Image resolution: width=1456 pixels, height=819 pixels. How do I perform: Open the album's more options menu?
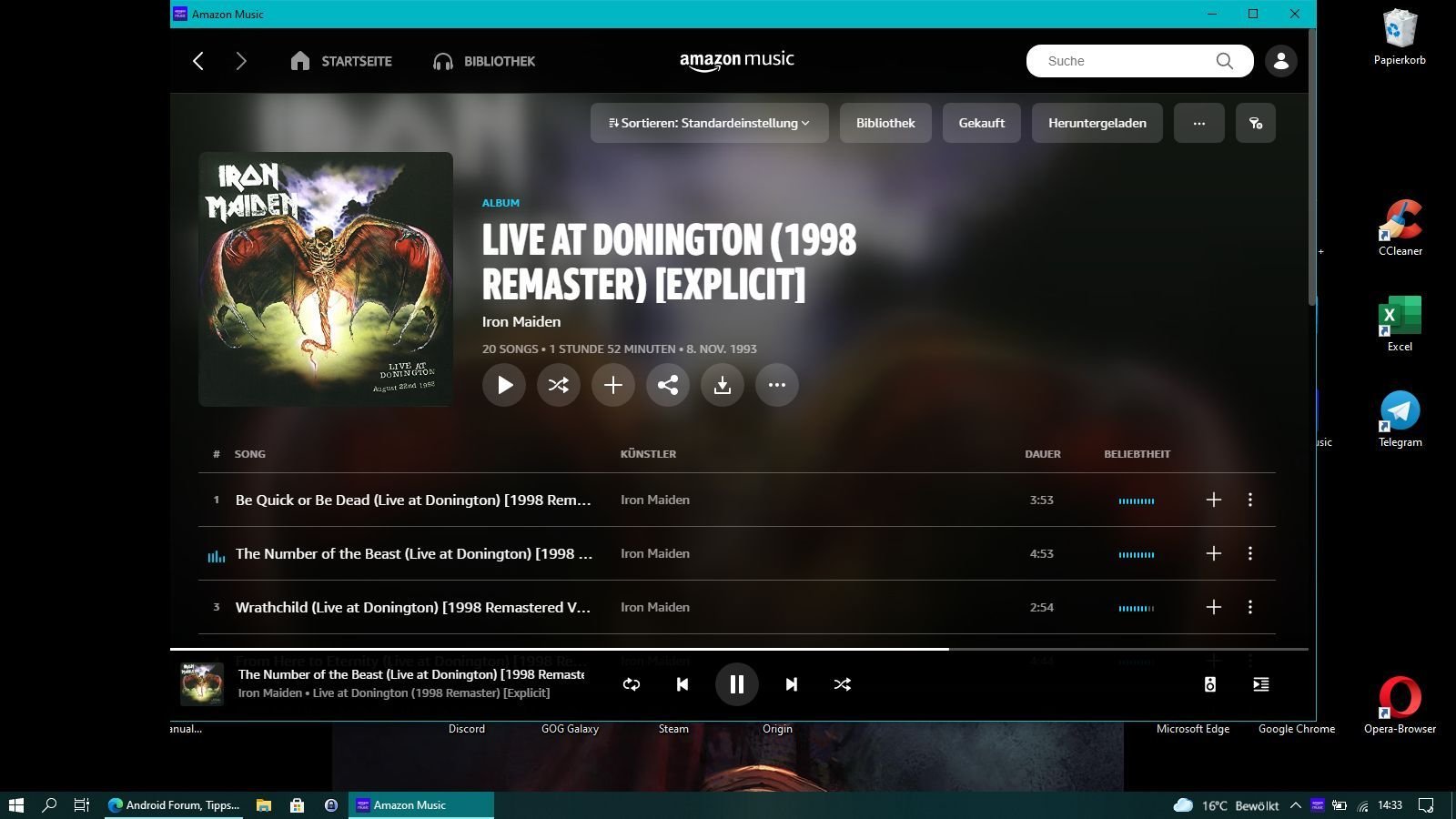pos(777,385)
